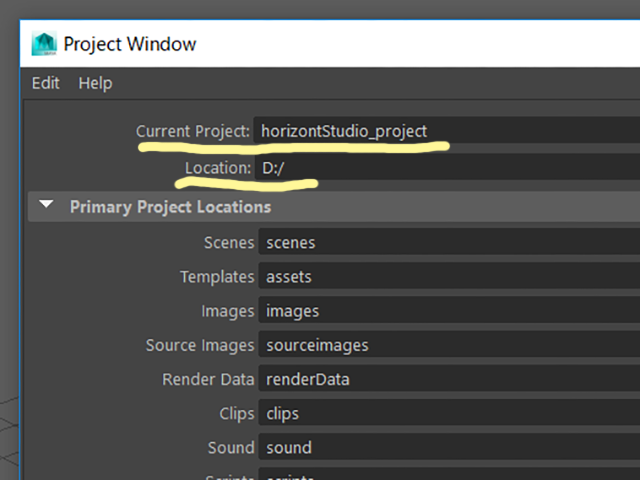
Task: Click the Maya icon in Project Window title bar
Action: point(44,44)
